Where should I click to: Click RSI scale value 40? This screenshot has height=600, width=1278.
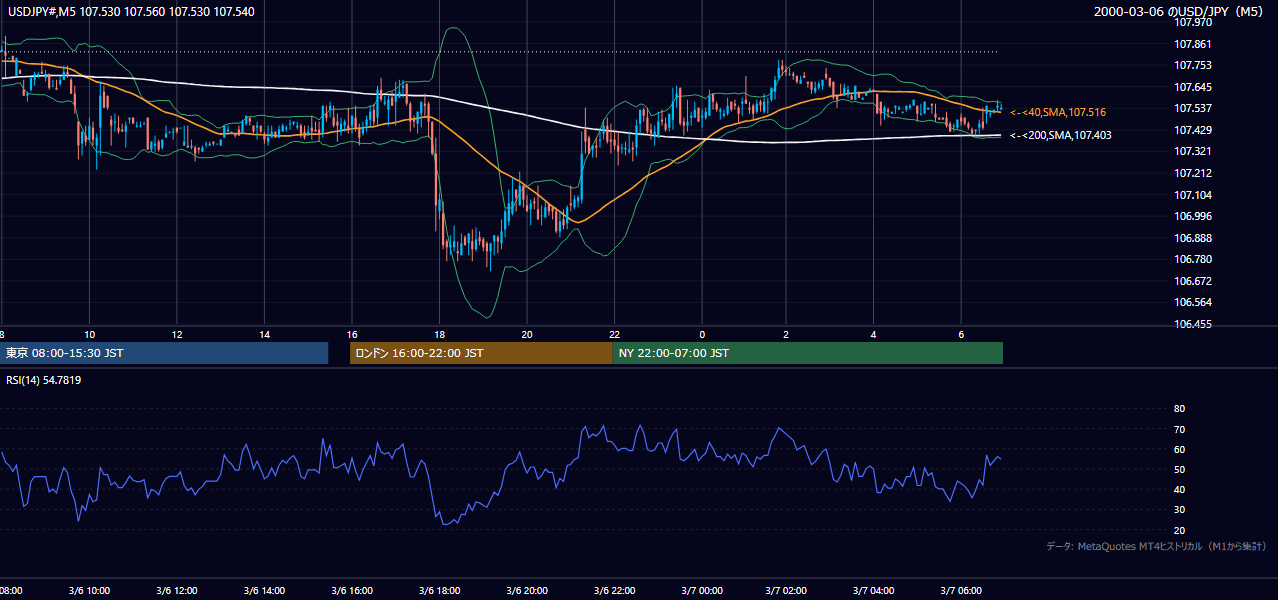pos(1179,490)
